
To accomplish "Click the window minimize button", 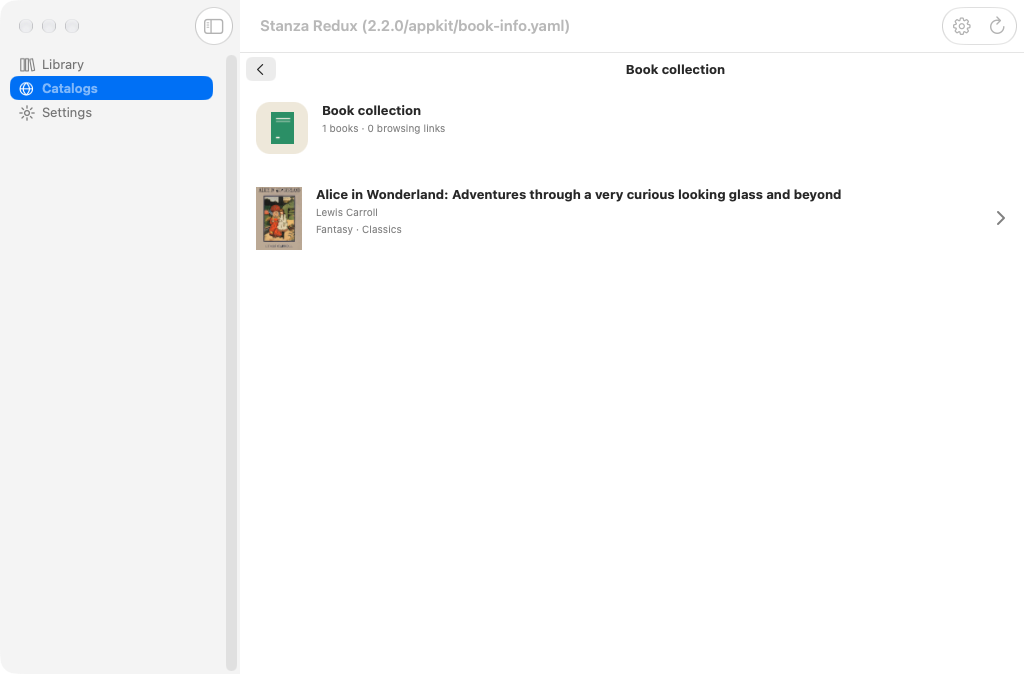I will [x=49, y=26].
